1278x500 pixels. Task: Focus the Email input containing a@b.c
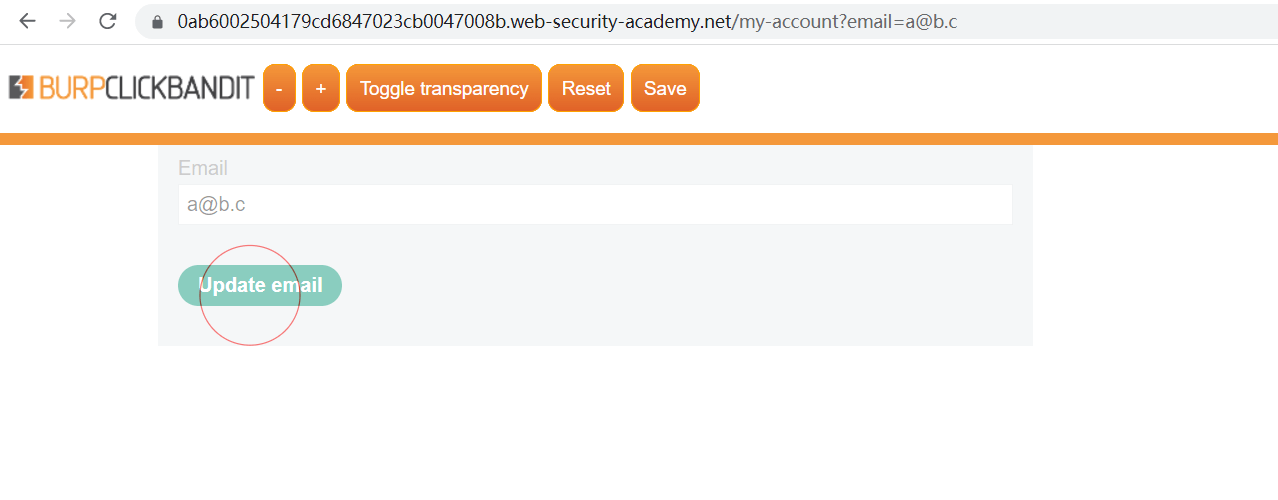595,205
